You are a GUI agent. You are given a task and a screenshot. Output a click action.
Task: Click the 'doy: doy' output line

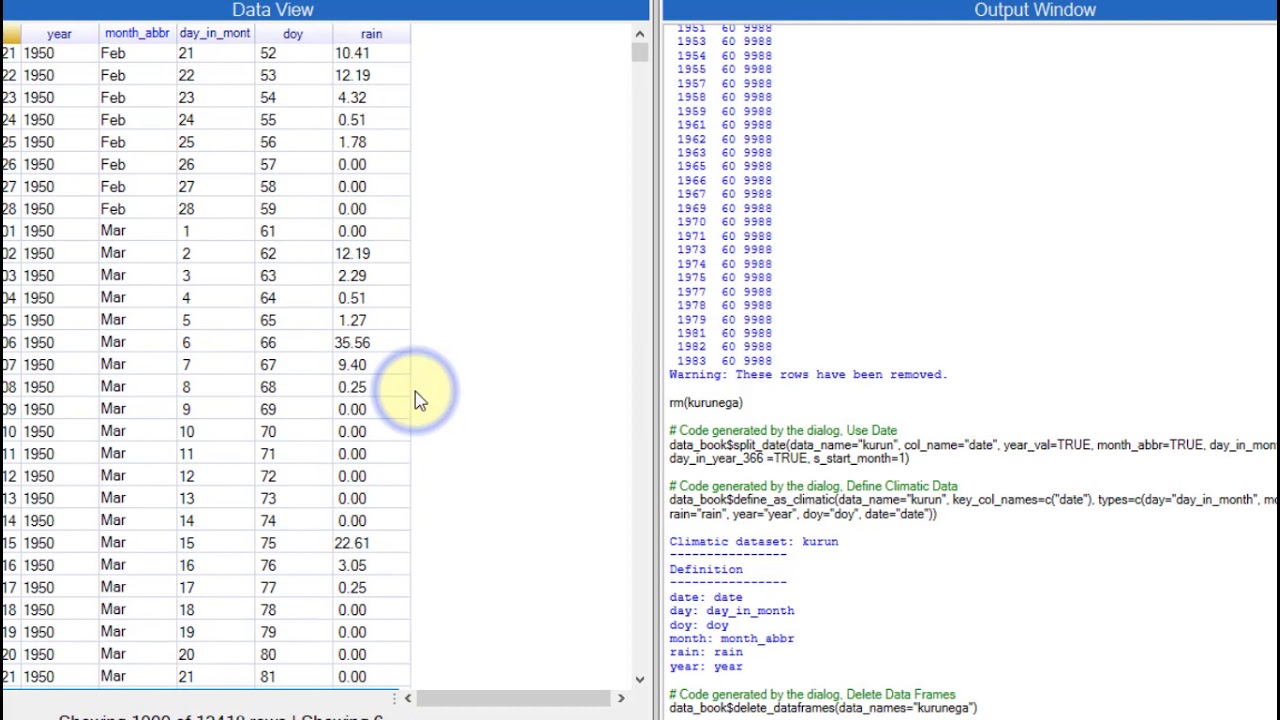coord(699,625)
